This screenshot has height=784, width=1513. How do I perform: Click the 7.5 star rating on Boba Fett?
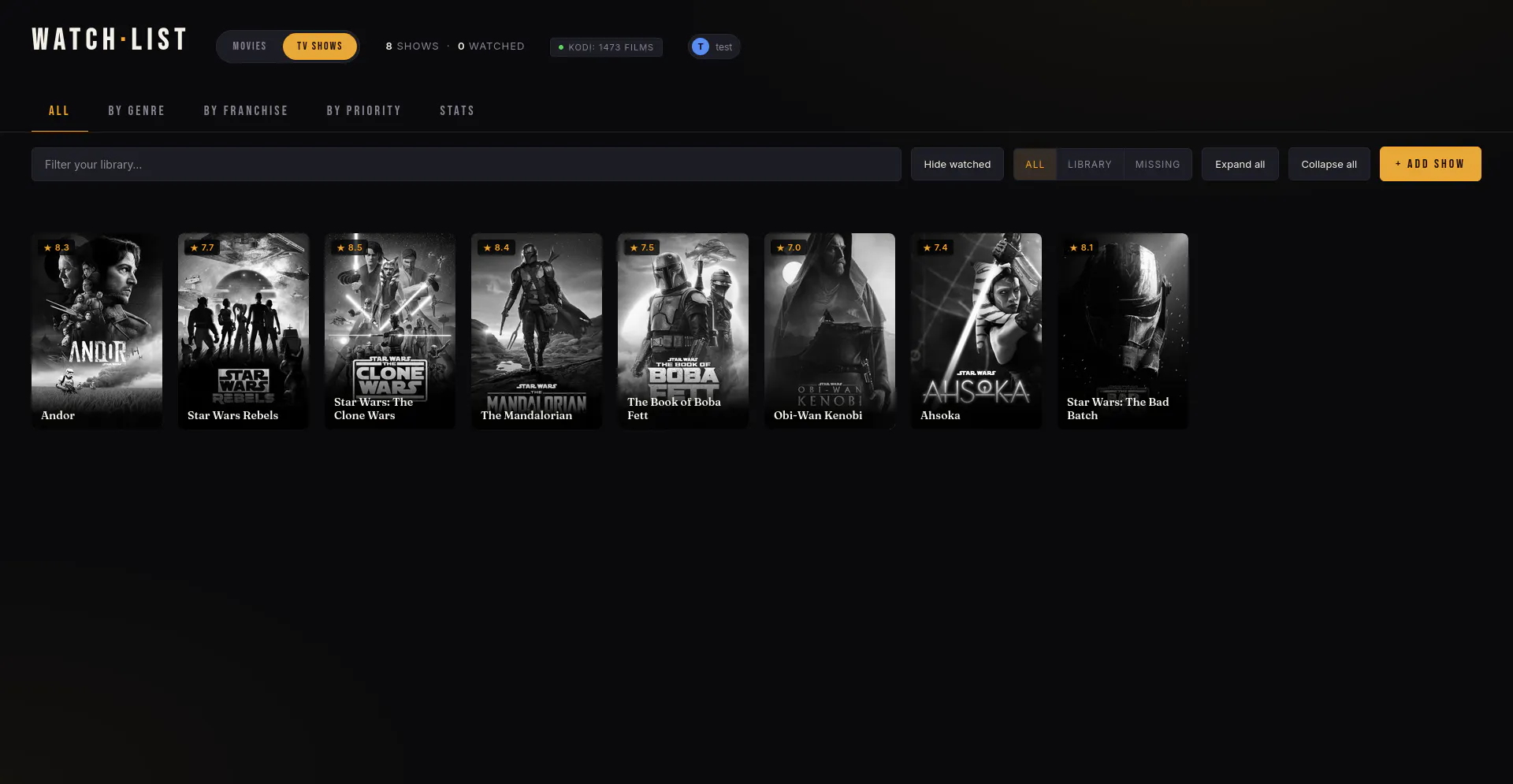pos(642,247)
